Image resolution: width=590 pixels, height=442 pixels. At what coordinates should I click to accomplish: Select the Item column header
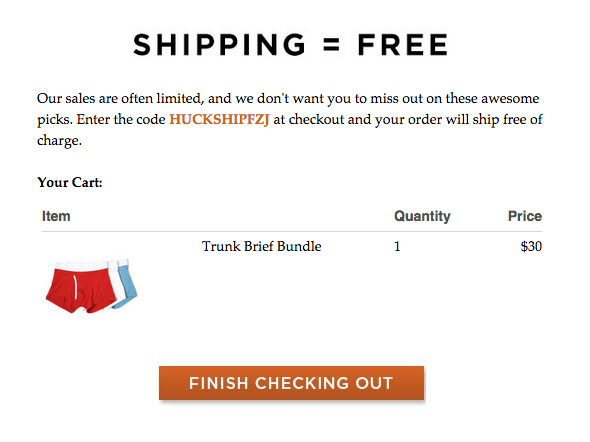tap(56, 216)
